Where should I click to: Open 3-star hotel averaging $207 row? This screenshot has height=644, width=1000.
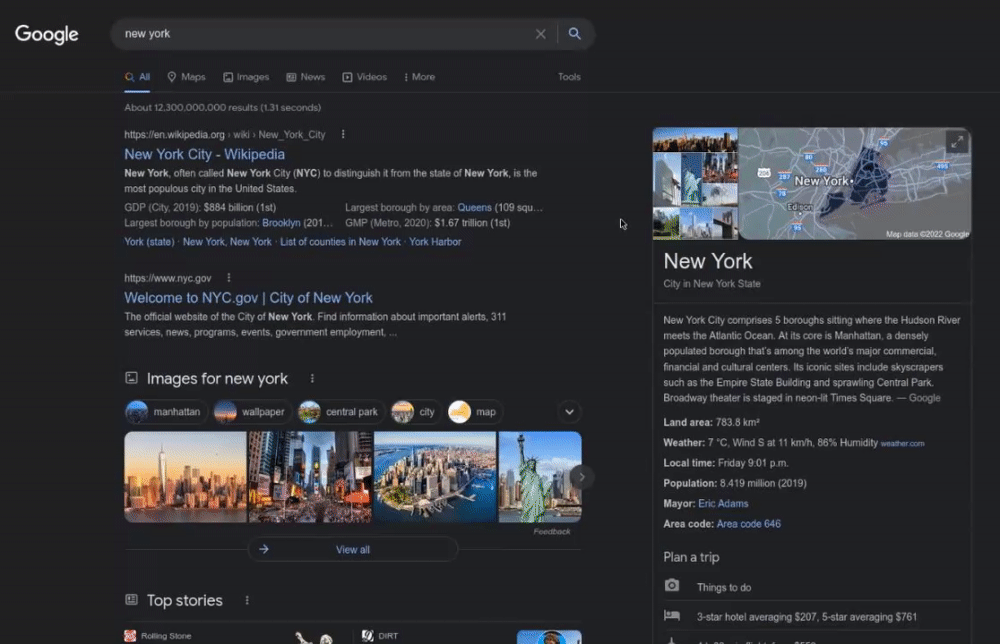(812, 617)
